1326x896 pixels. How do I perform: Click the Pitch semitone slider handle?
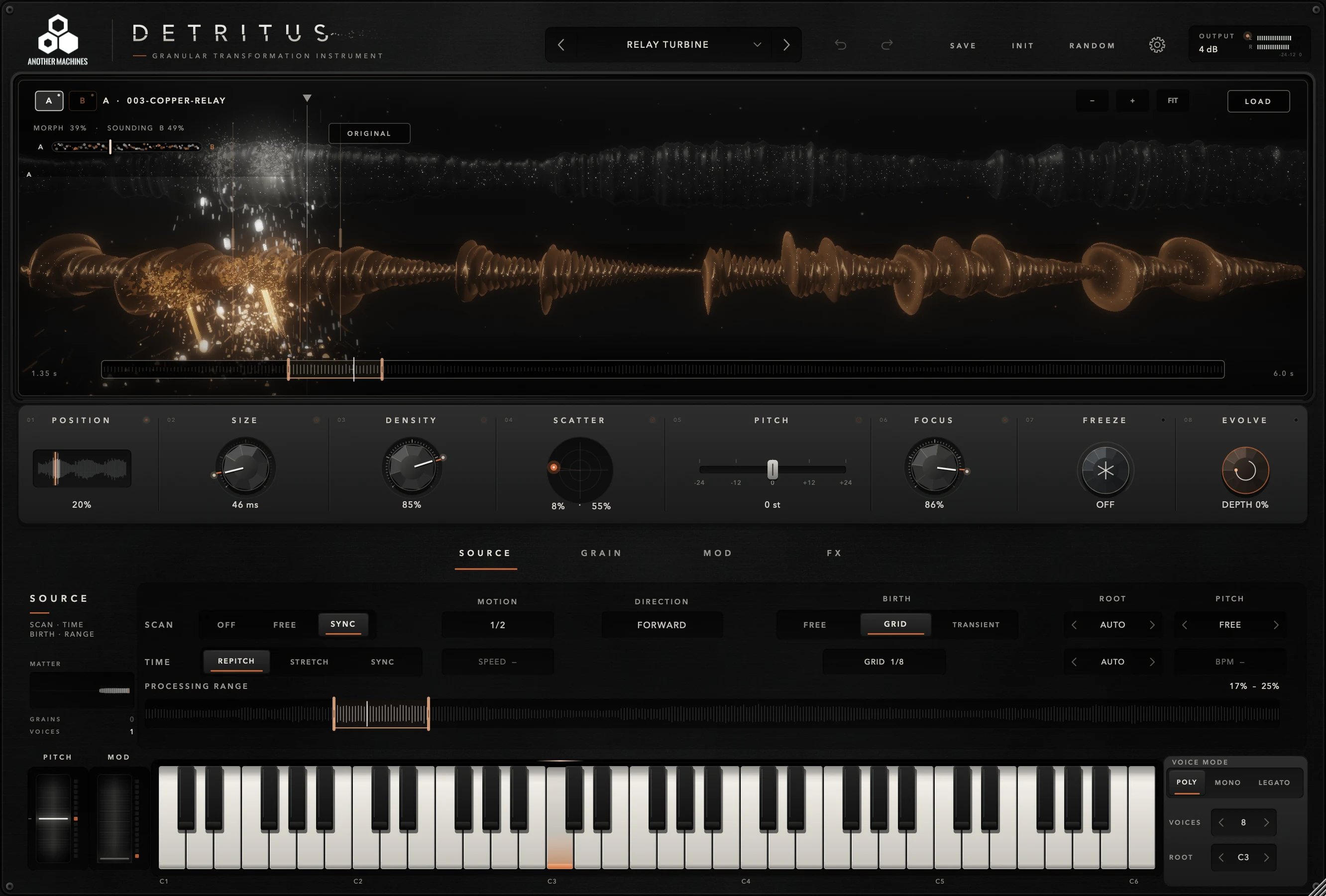tap(773, 470)
